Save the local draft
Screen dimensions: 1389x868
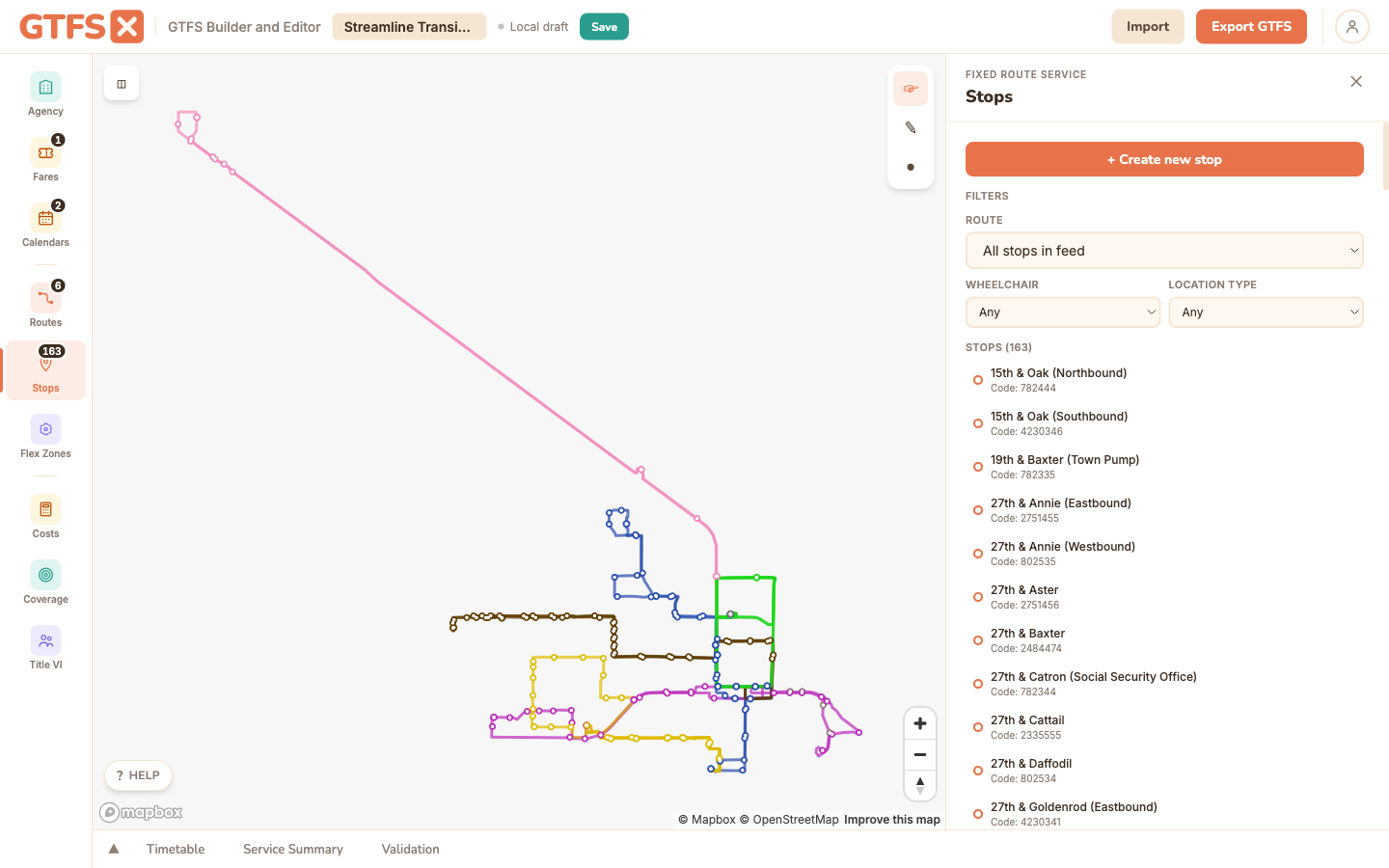coord(604,27)
